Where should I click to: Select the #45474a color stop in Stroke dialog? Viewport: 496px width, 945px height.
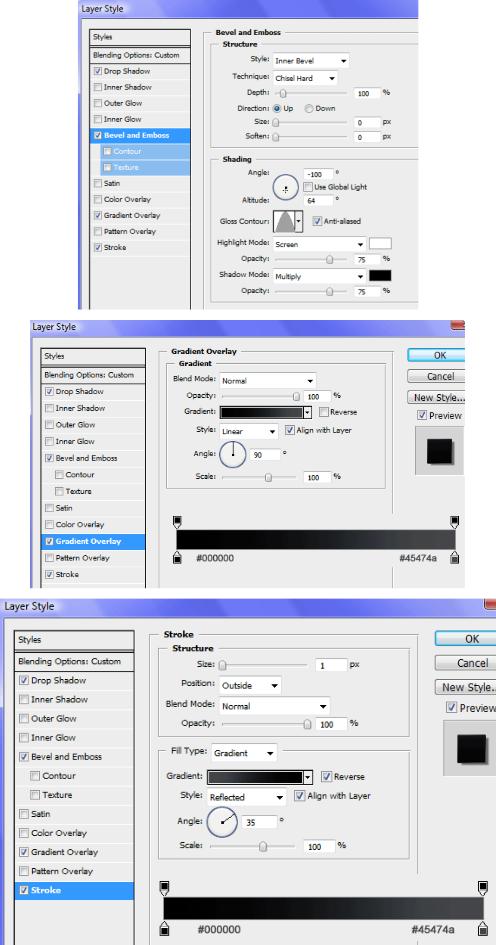pyautogui.click(x=482, y=928)
